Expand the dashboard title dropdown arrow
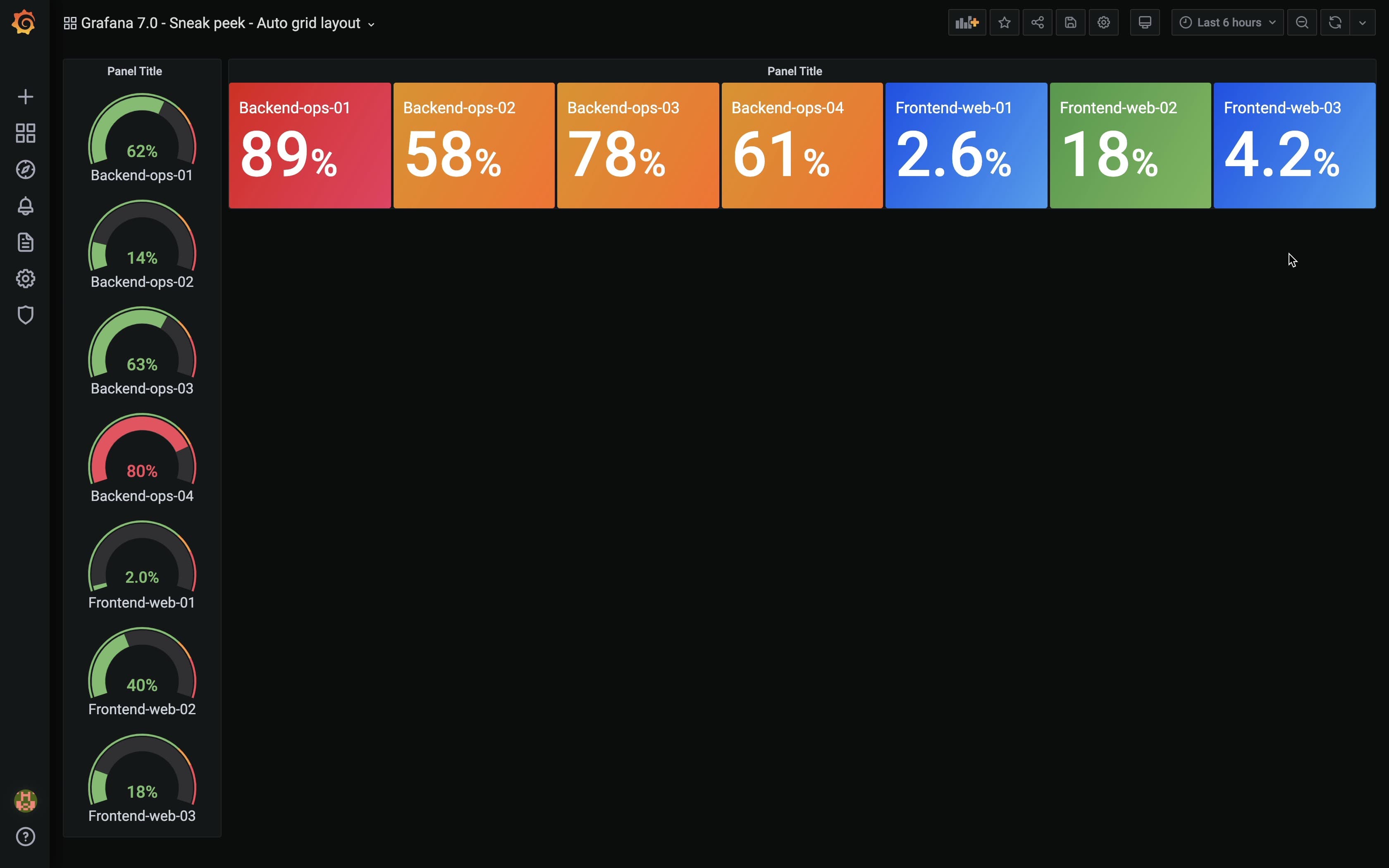The image size is (1389, 868). pos(370,24)
